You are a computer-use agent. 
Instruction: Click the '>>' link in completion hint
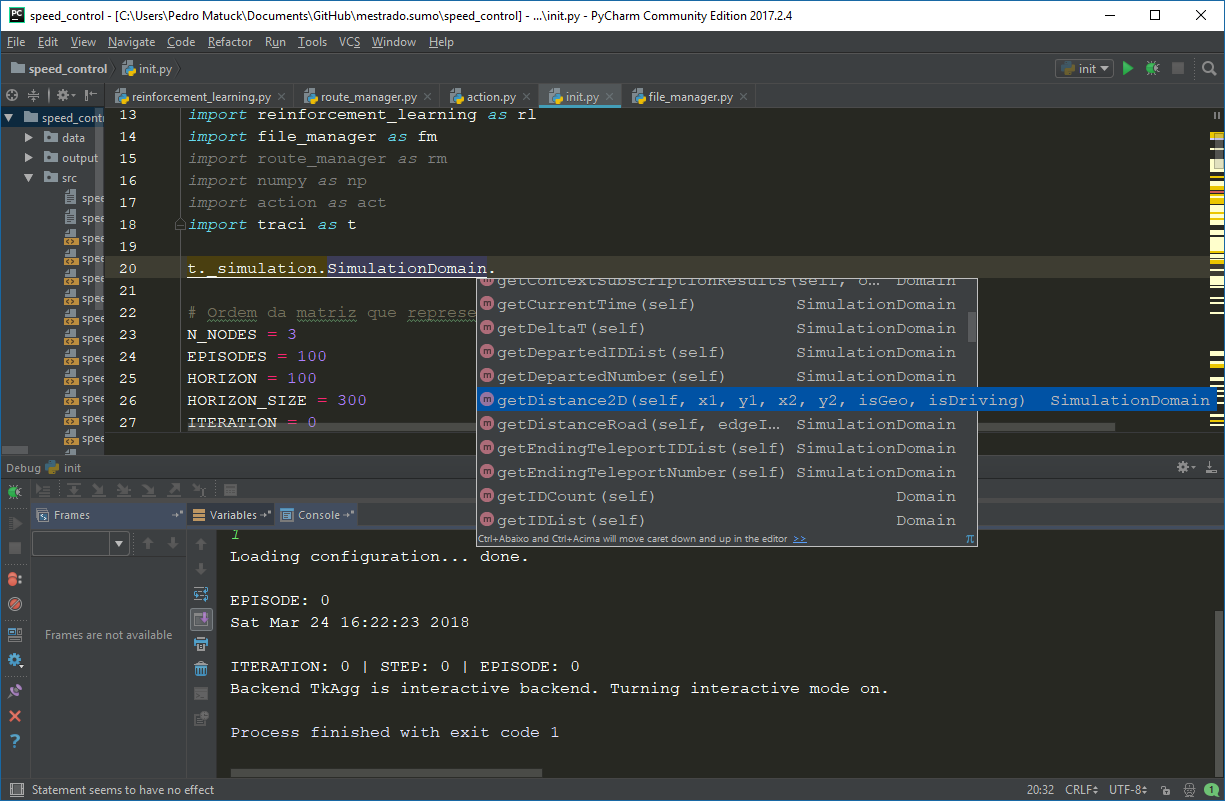click(x=799, y=539)
